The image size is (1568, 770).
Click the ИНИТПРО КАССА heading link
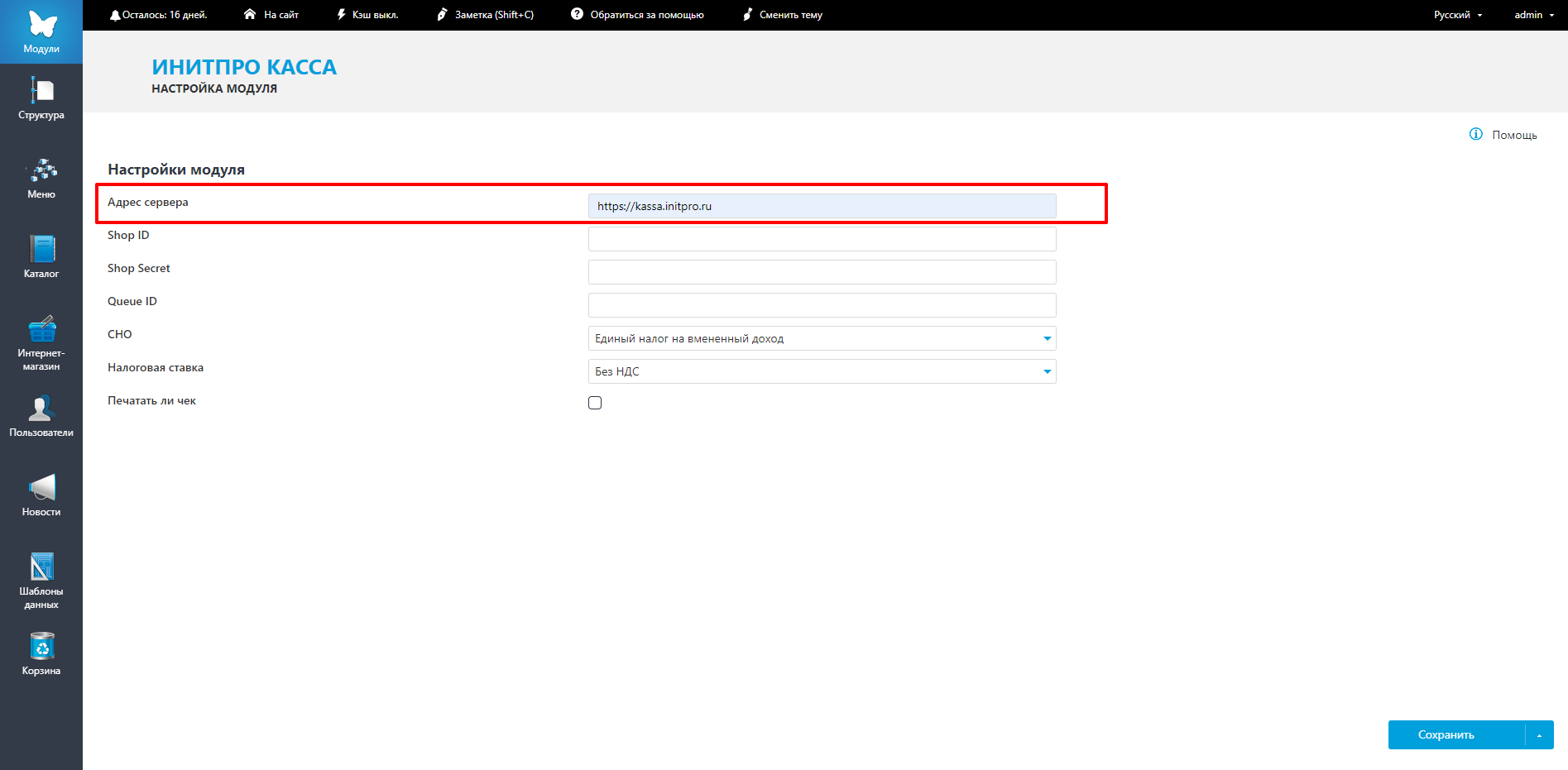(244, 67)
